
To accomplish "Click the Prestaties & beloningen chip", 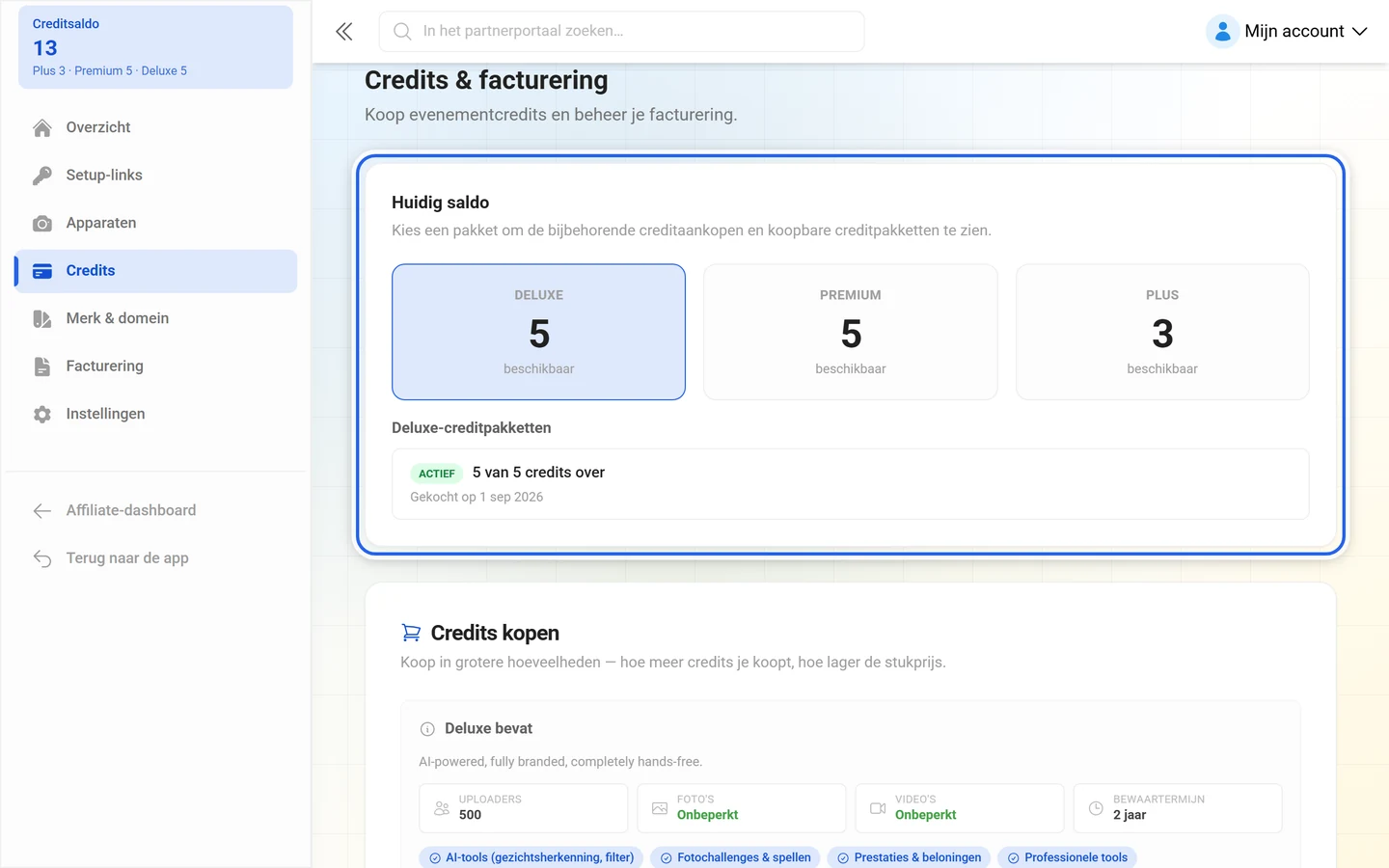I will click(909, 857).
